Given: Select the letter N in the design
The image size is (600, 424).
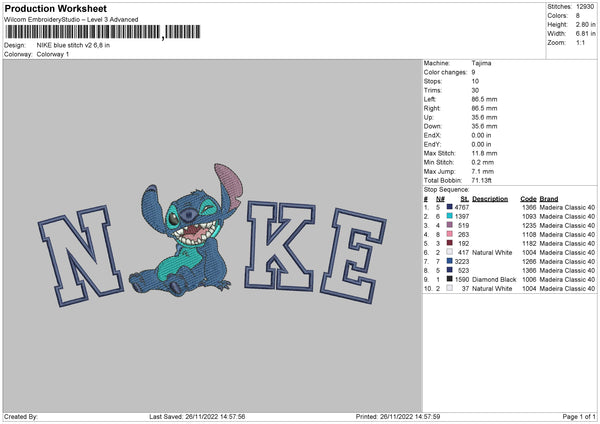Looking at the screenshot, I should [80, 261].
